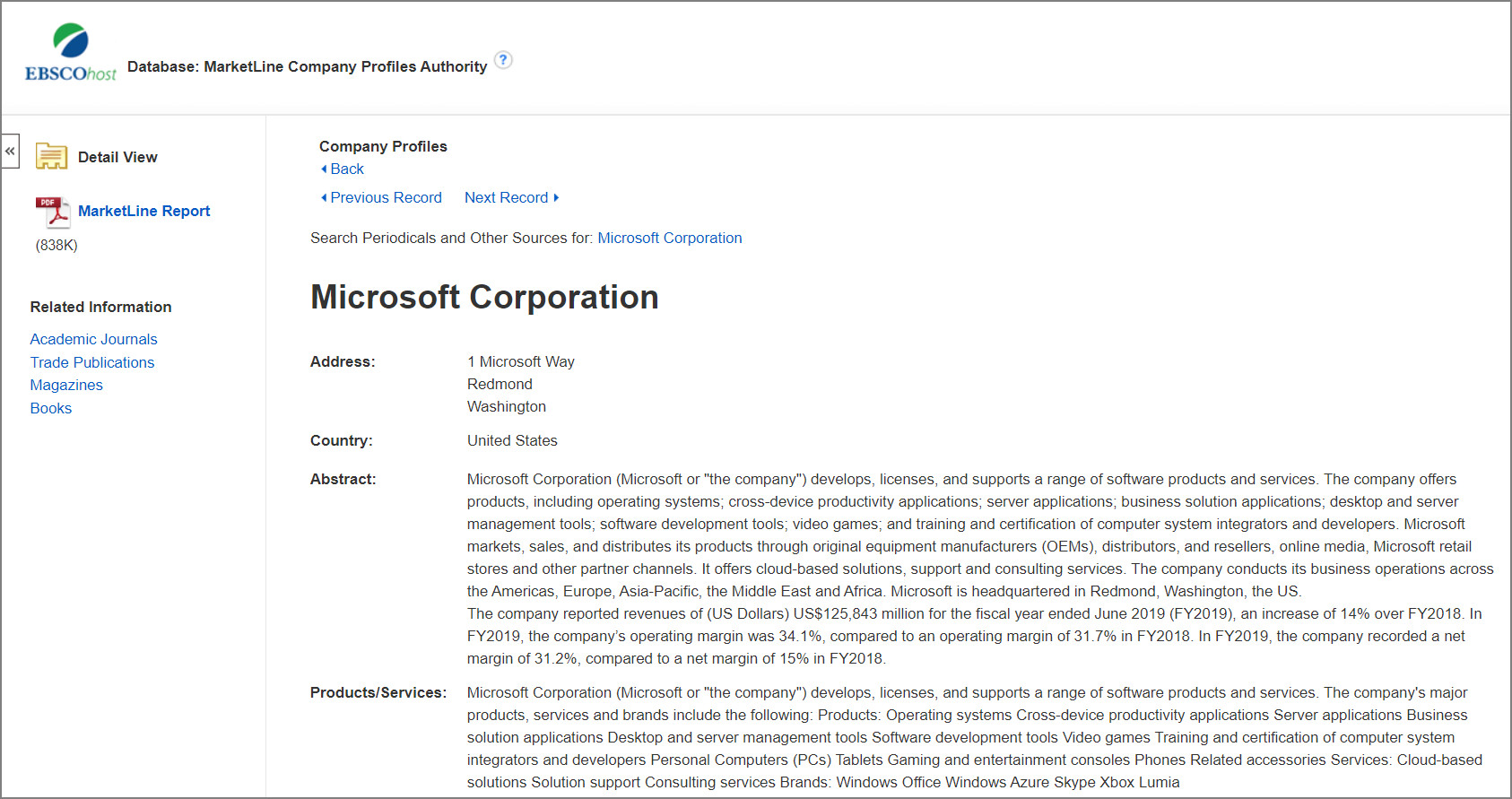1512x799 pixels.
Task: Click the 'United States' country value
Action: (x=512, y=440)
